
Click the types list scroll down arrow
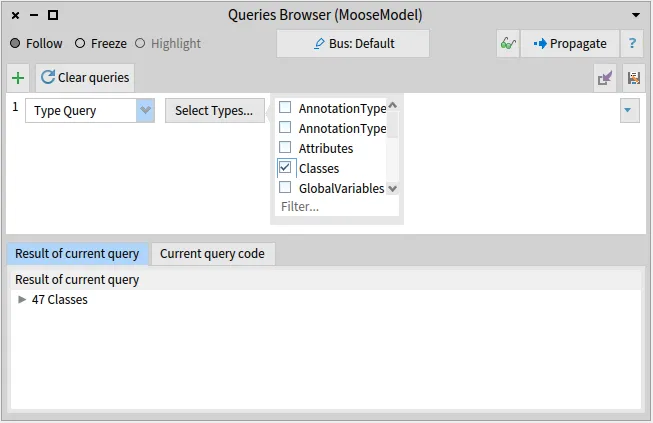tap(392, 189)
